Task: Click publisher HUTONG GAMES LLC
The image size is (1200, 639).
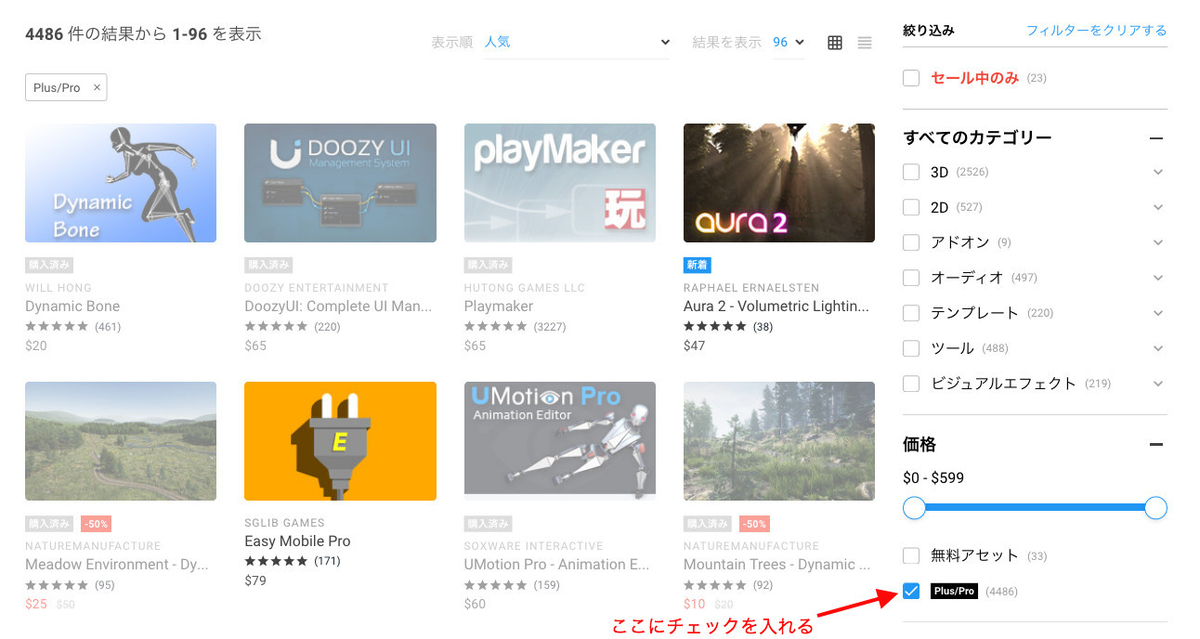Action: click(524, 288)
